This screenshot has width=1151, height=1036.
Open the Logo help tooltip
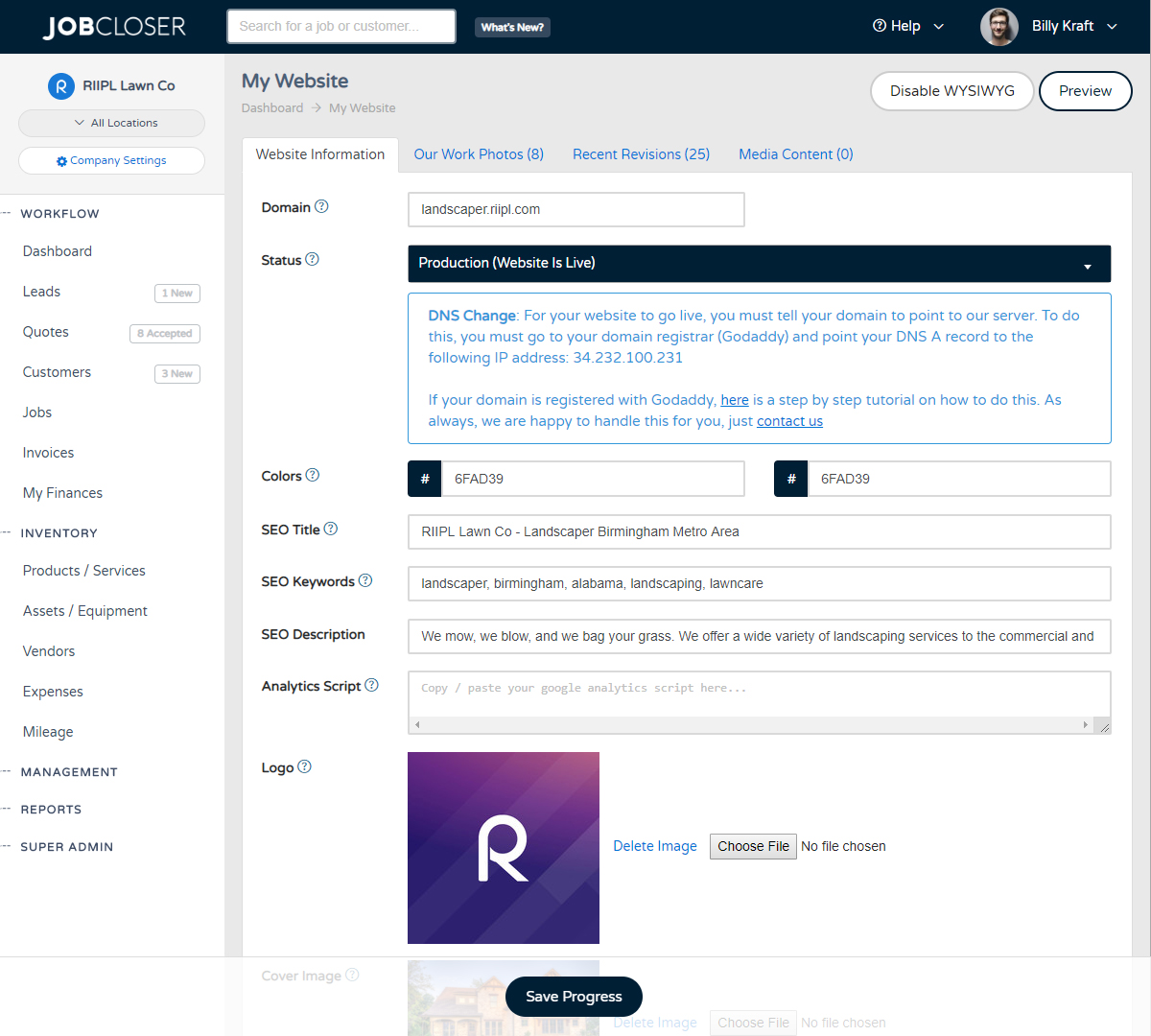pyautogui.click(x=304, y=765)
